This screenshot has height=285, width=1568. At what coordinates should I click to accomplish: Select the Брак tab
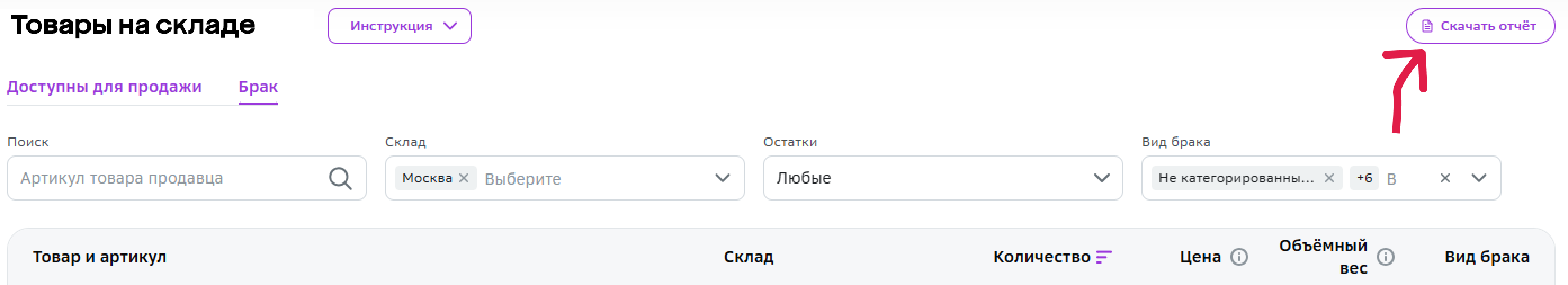click(258, 87)
